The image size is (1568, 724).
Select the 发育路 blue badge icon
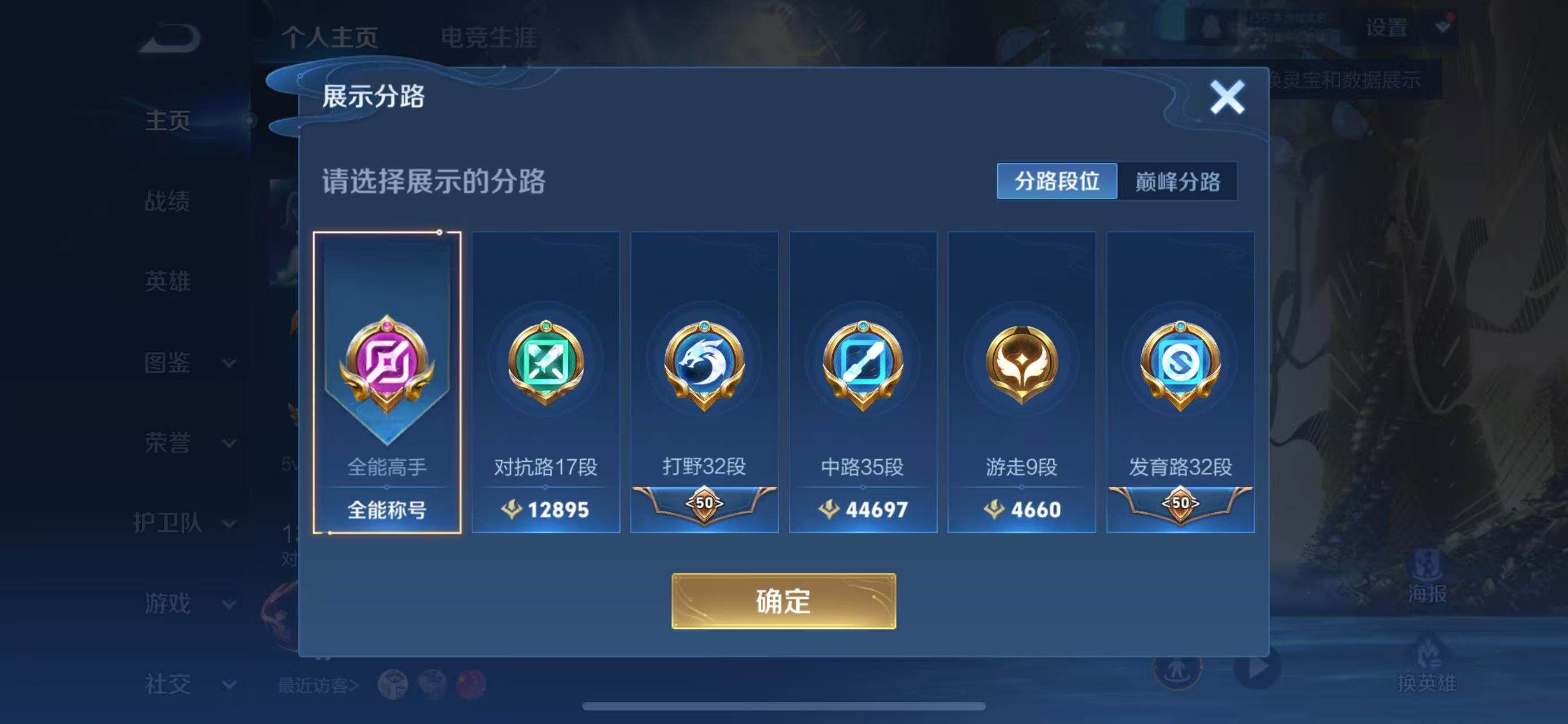(1180, 365)
